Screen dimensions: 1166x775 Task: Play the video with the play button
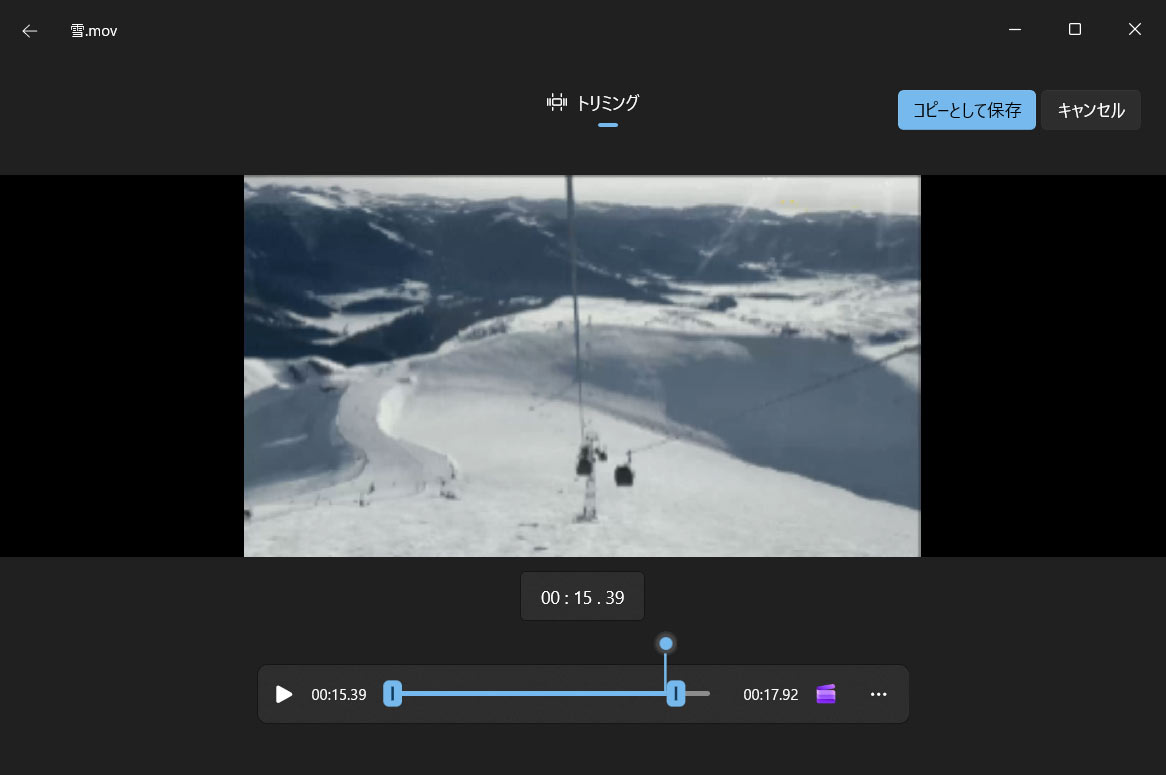click(283, 694)
